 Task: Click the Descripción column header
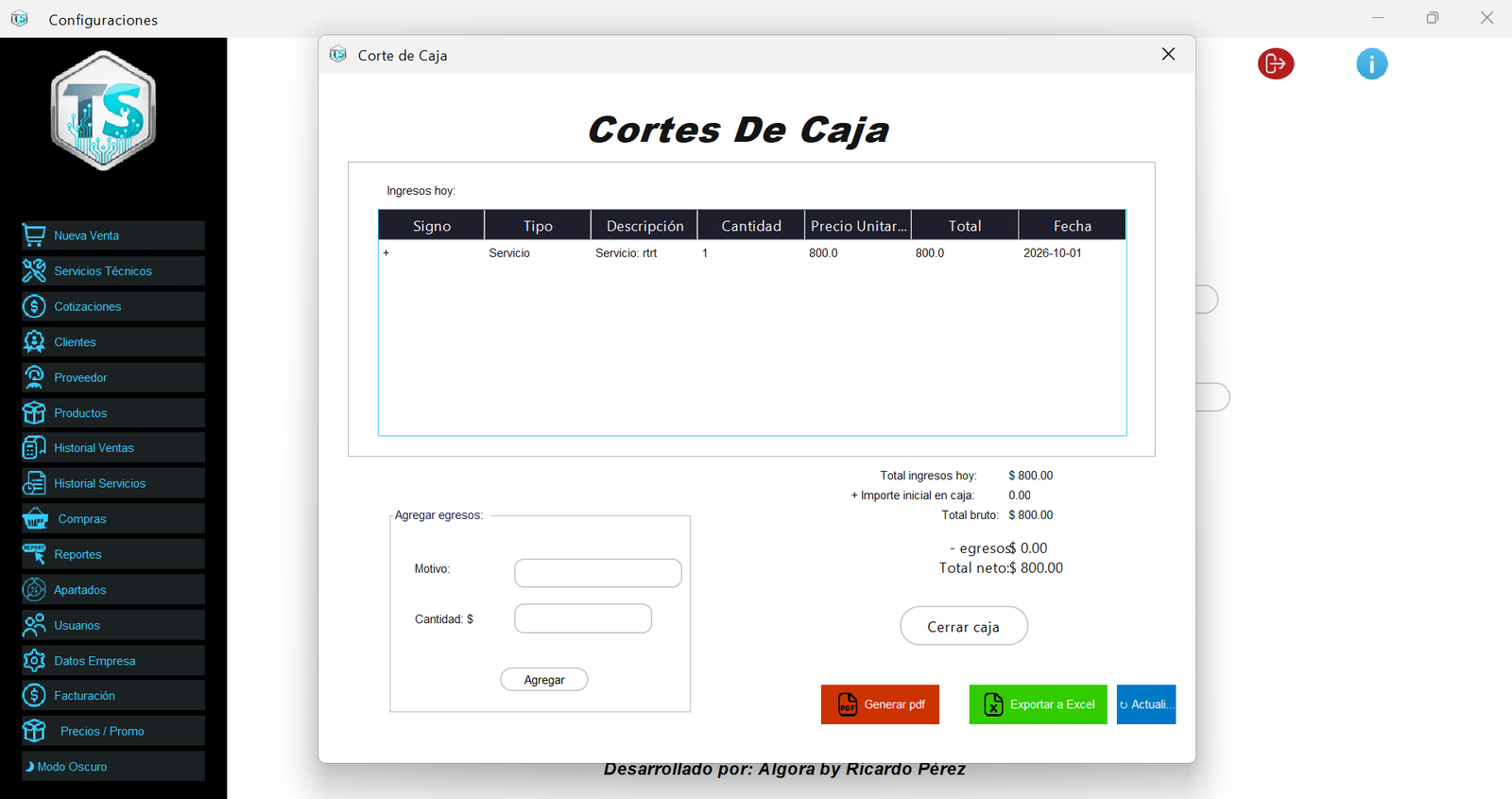[x=644, y=226]
